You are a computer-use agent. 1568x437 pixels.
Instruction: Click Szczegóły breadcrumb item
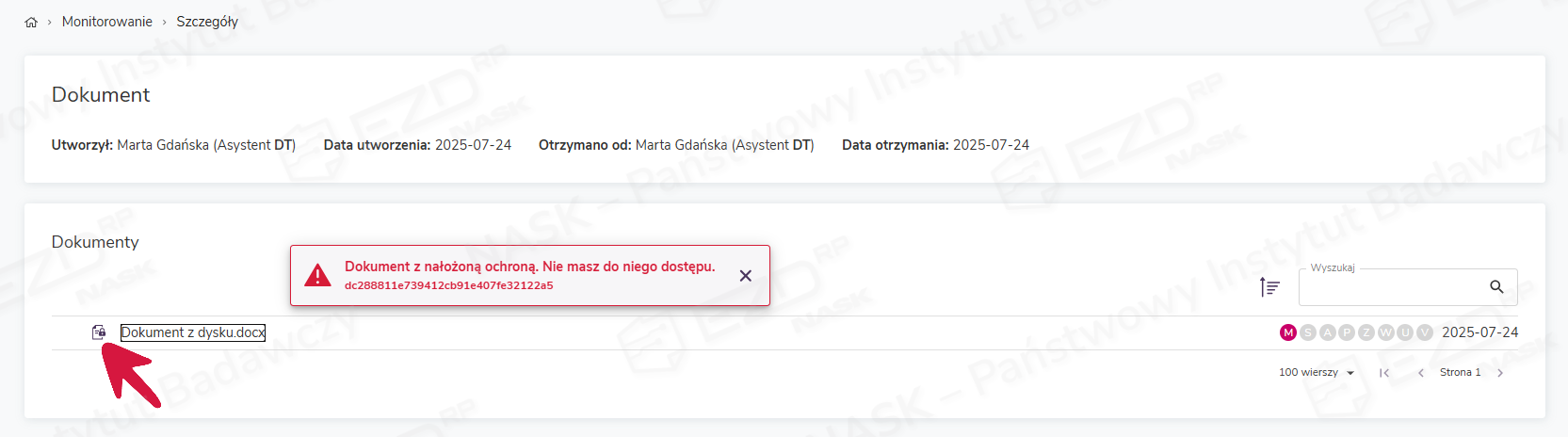click(207, 22)
